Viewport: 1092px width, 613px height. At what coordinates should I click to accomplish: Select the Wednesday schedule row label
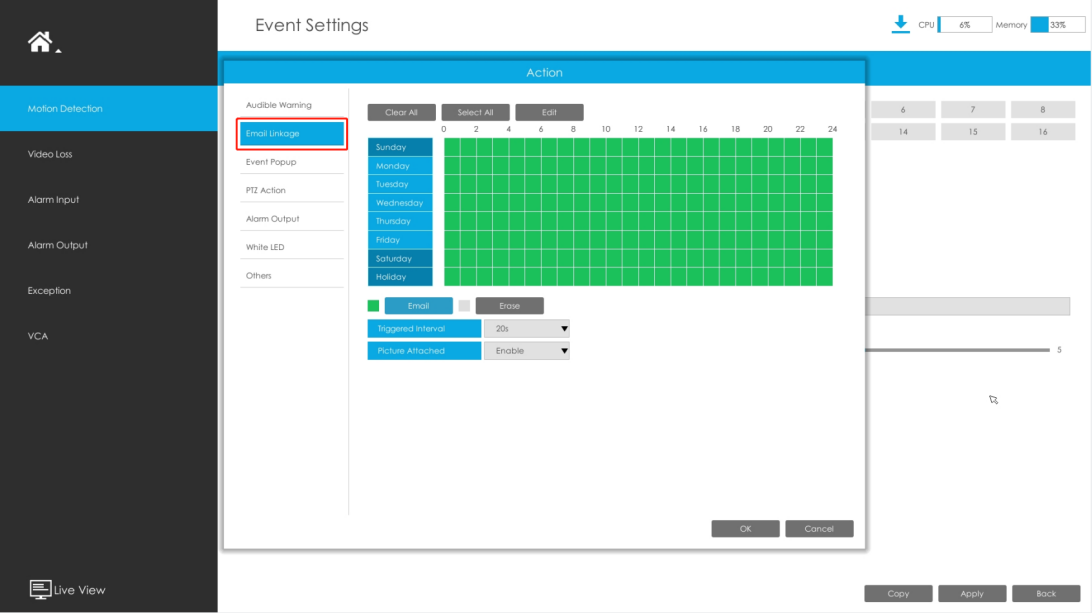point(400,203)
